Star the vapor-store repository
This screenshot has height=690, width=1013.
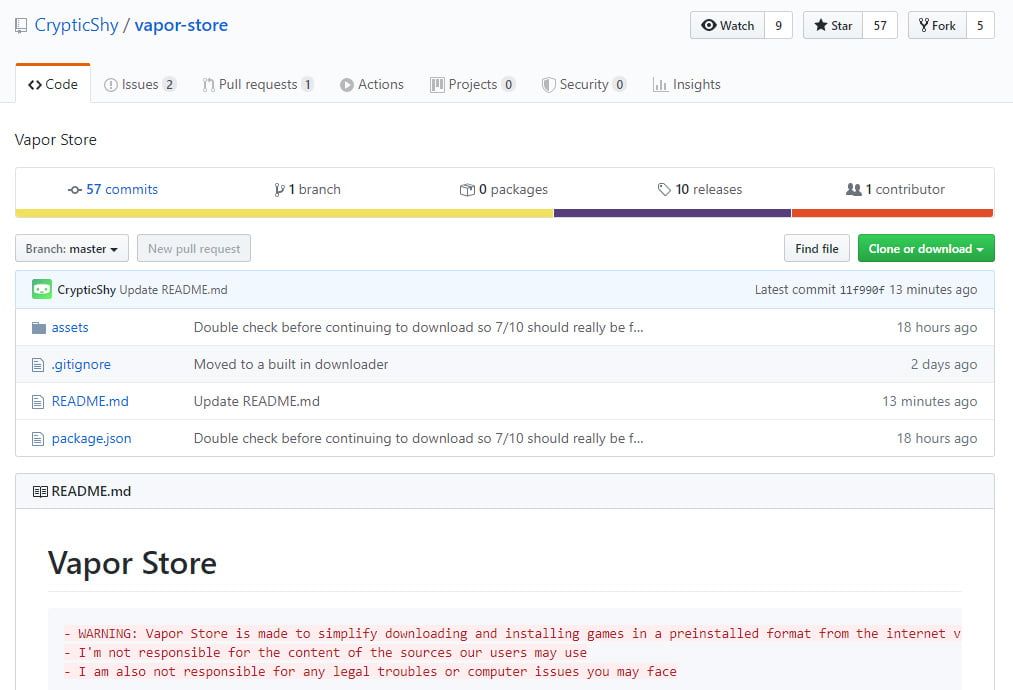click(833, 25)
